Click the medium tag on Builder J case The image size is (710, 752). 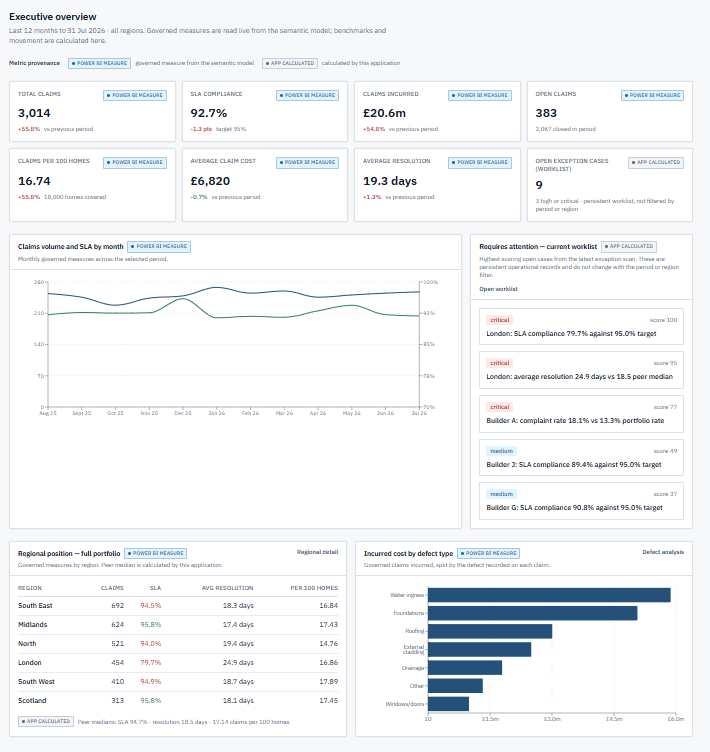501,451
